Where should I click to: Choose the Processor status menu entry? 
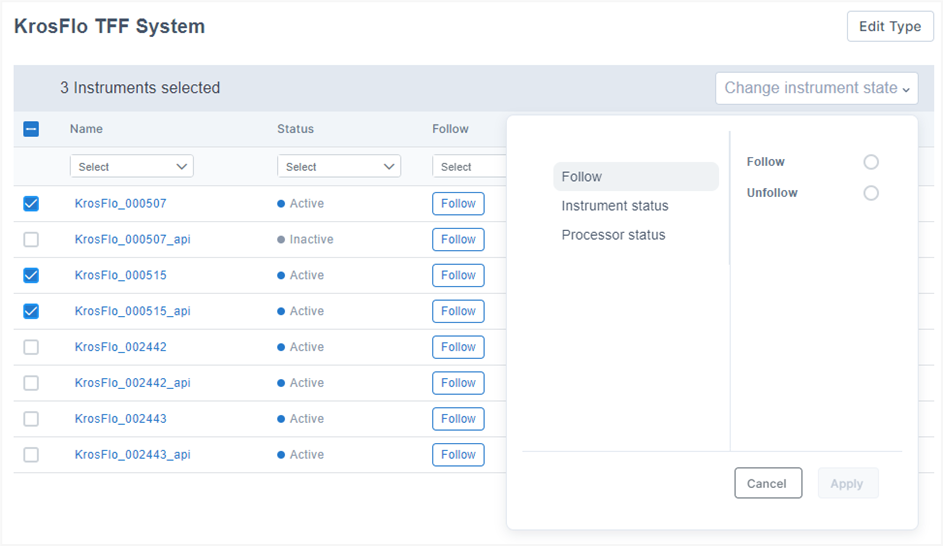[x=613, y=235]
